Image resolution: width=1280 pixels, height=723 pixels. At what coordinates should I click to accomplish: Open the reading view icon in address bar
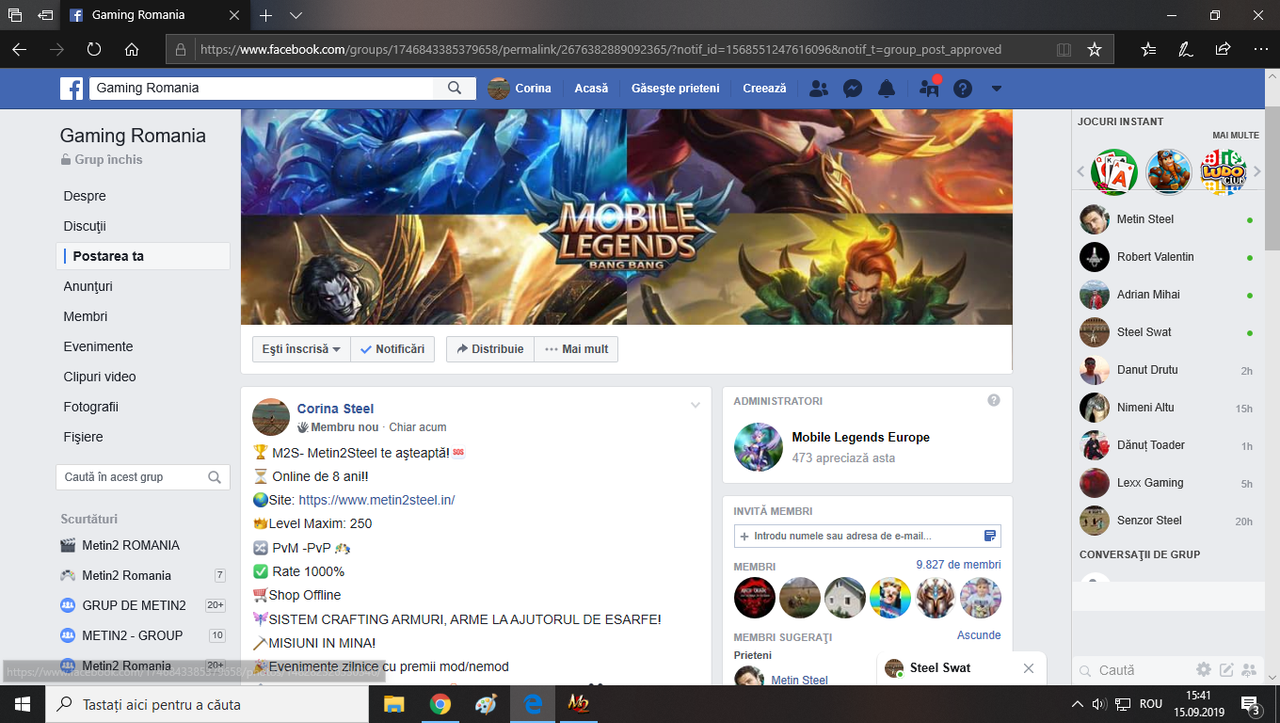1064,49
